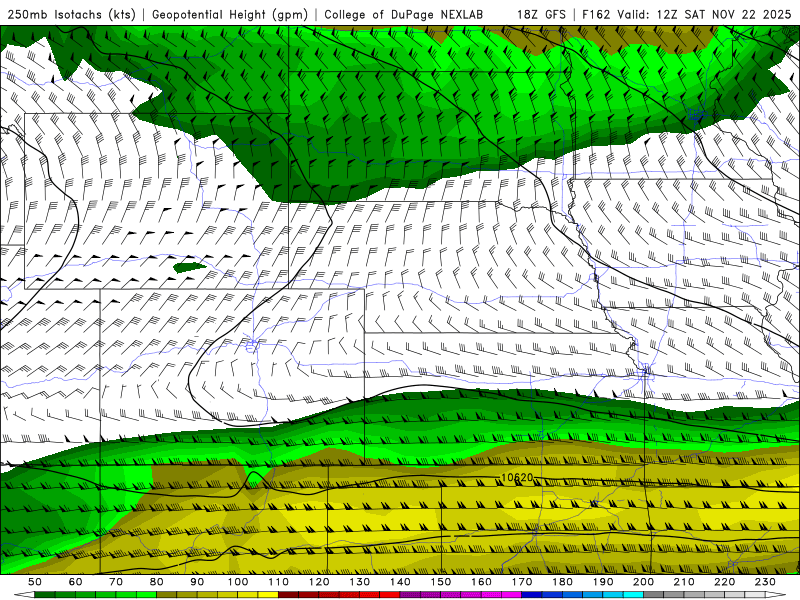Click the 80 knot scale label
The width and height of the screenshot is (800, 600).
coord(157,582)
